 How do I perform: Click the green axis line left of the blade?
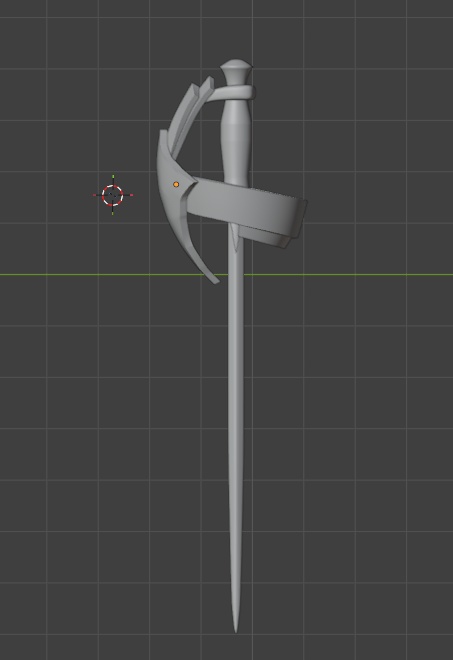(x=105, y=275)
